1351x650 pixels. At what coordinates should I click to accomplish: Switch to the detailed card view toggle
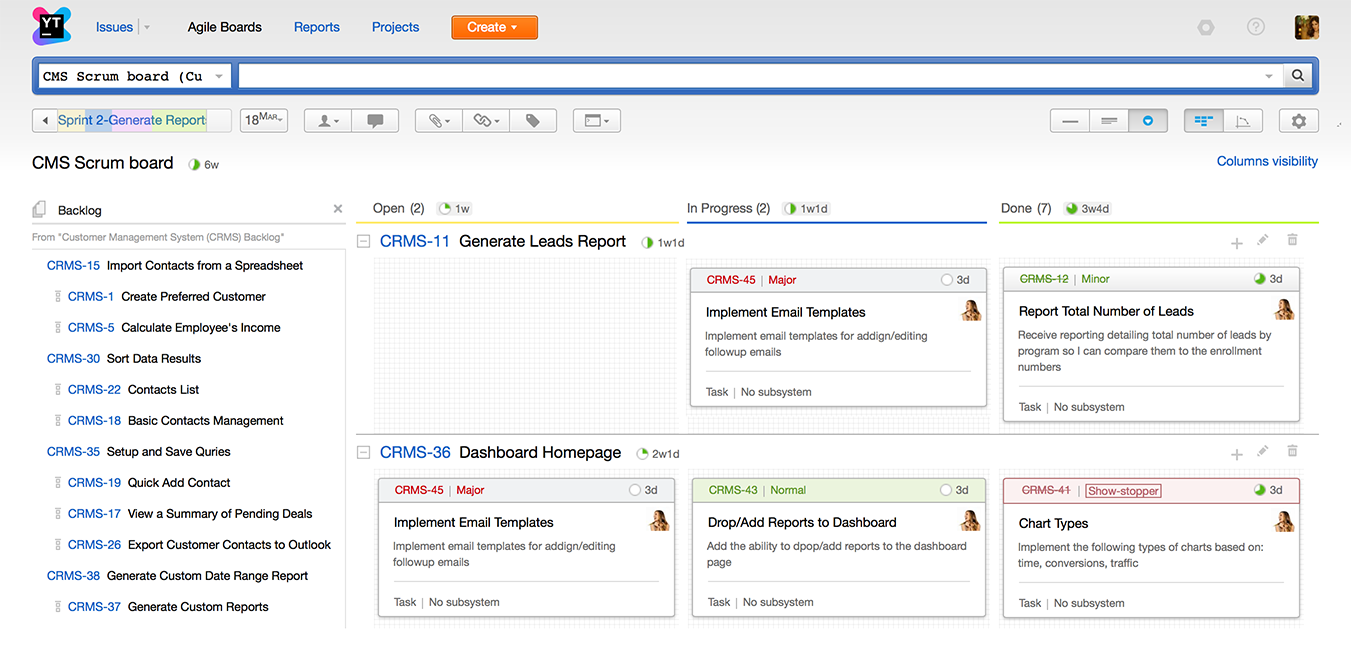pyautogui.click(x=1148, y=121)
